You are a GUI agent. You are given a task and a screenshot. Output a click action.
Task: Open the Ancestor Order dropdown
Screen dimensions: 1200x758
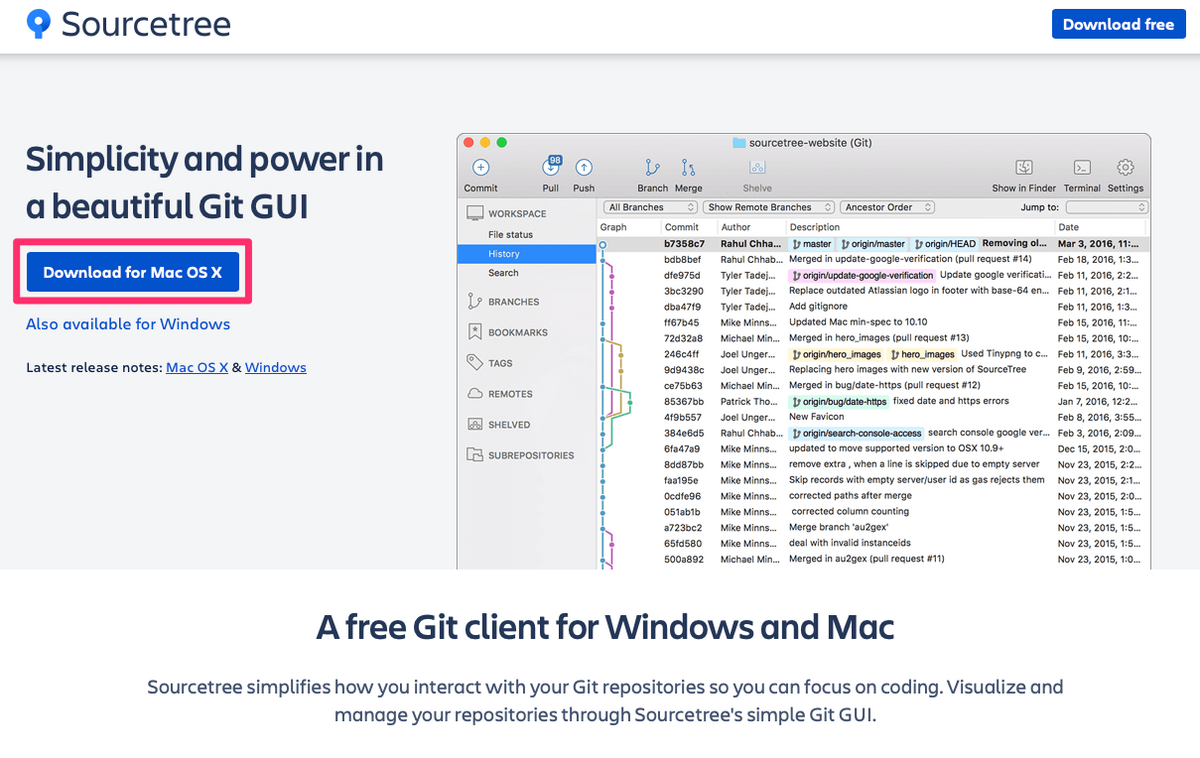tap(887, 207)
